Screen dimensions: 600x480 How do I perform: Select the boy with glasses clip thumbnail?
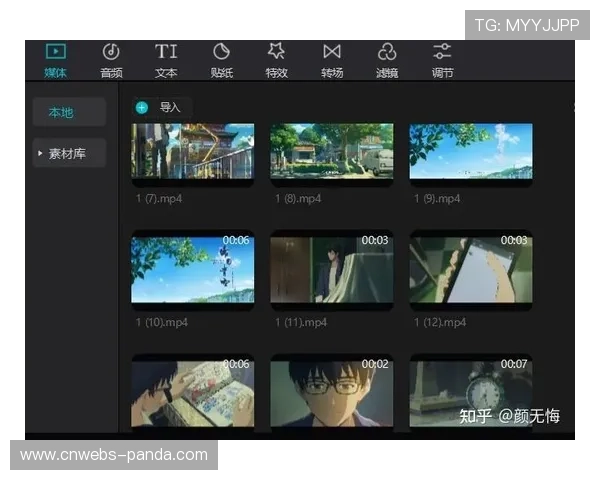[332, 392]
